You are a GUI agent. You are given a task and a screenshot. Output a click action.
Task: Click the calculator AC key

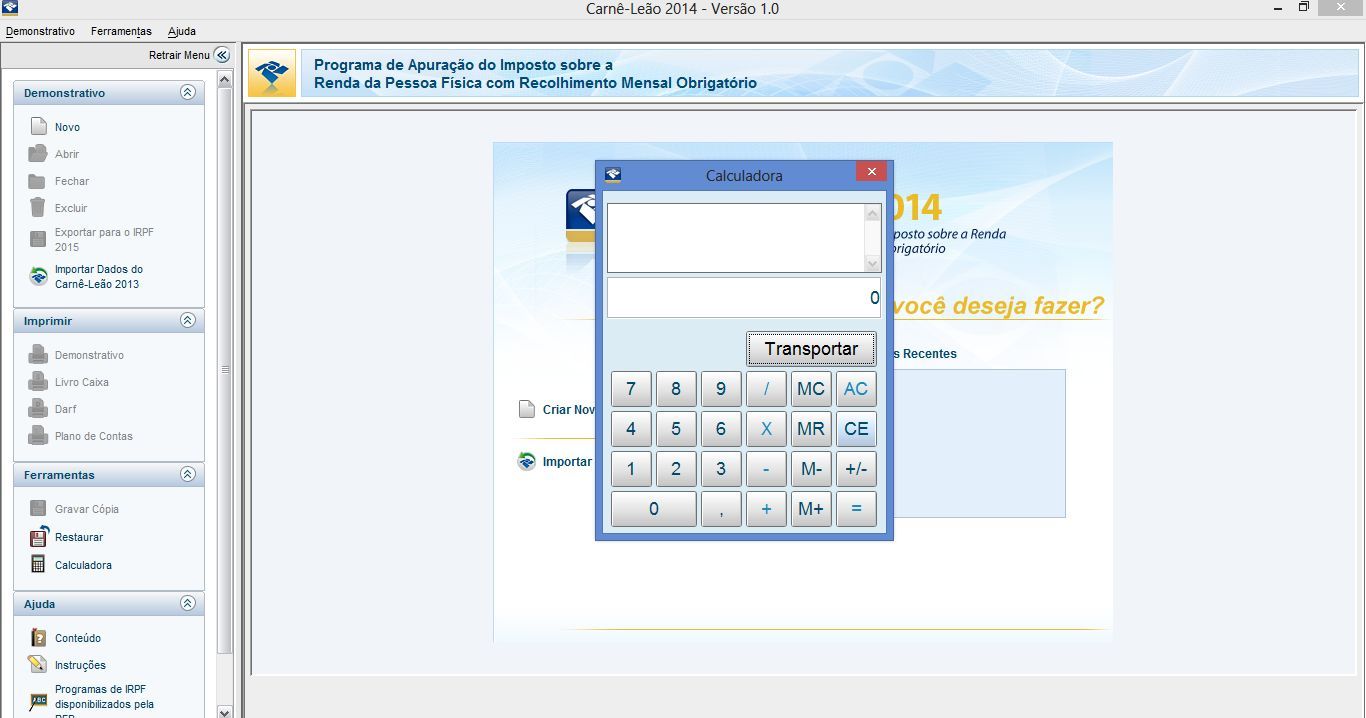coord(856,389)
